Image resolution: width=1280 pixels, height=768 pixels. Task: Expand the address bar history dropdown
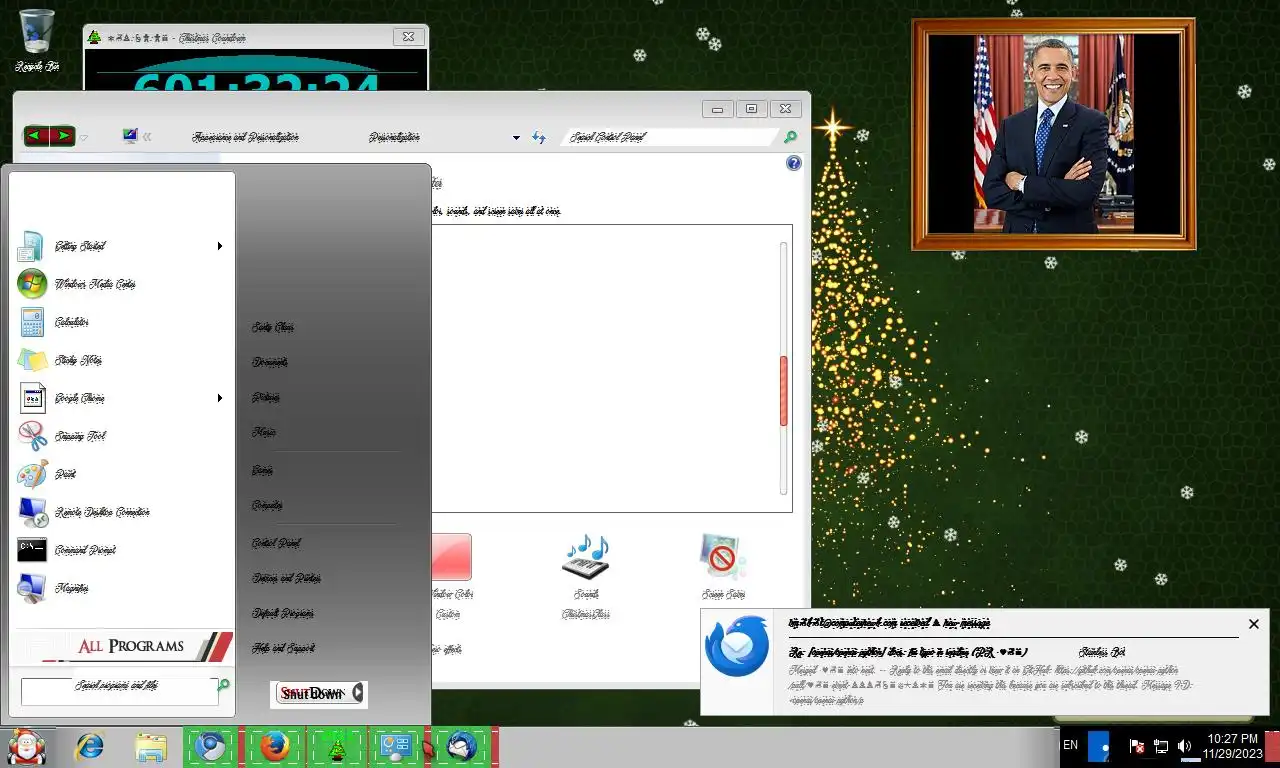point(516,137)
